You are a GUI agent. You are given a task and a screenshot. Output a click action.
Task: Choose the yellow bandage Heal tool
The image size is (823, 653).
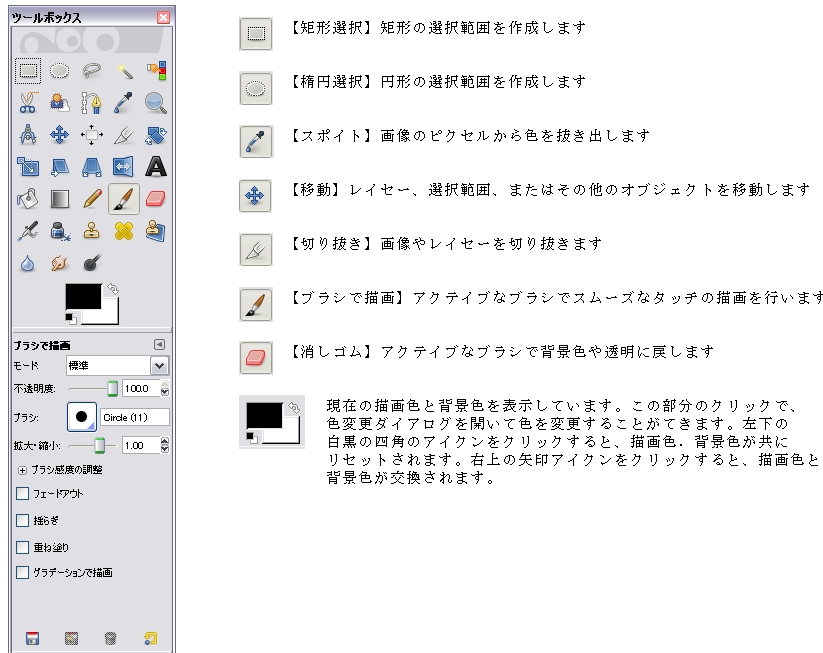pos(124,231)
